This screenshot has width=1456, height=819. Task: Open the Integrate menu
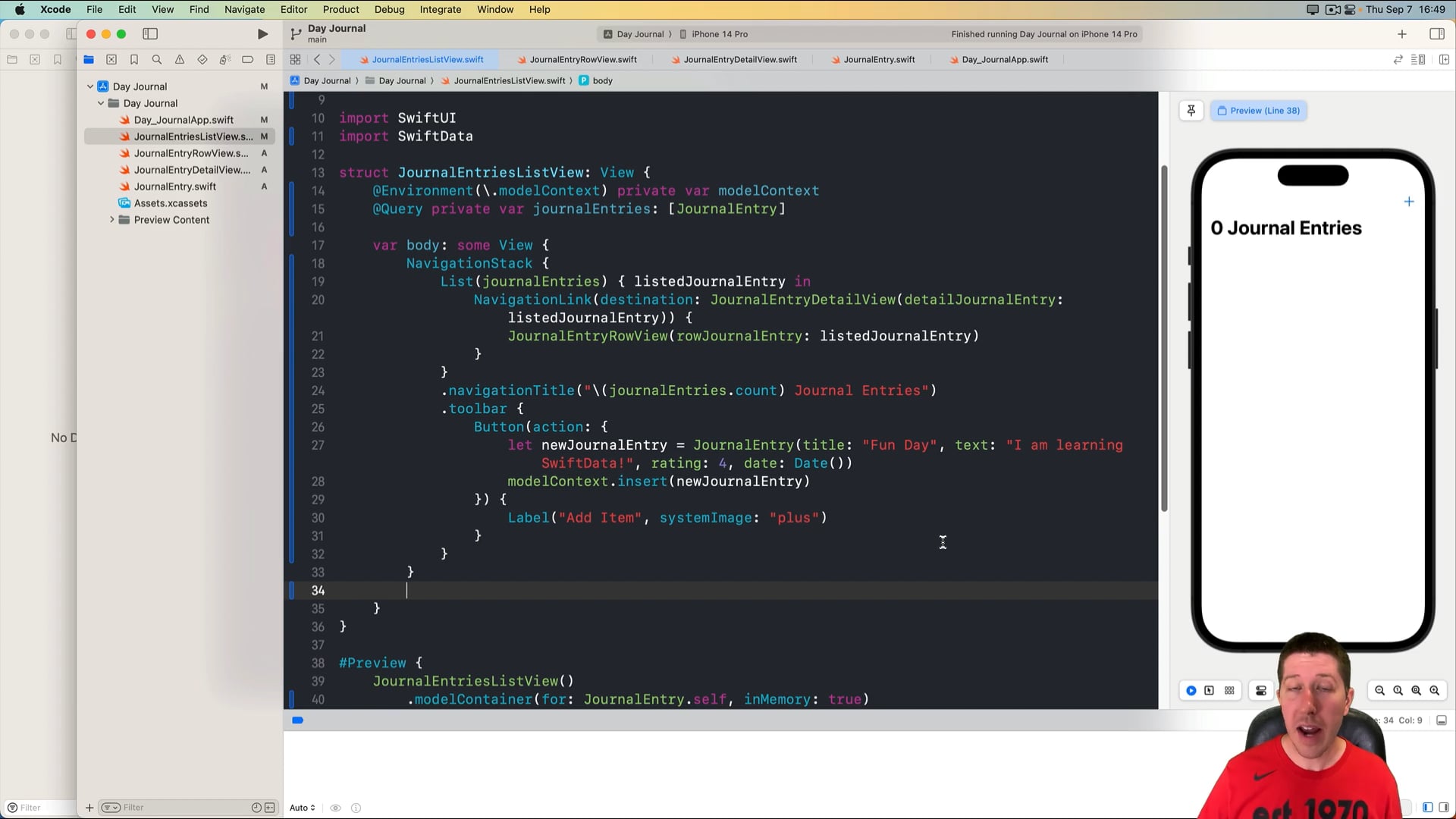(441, 9)
